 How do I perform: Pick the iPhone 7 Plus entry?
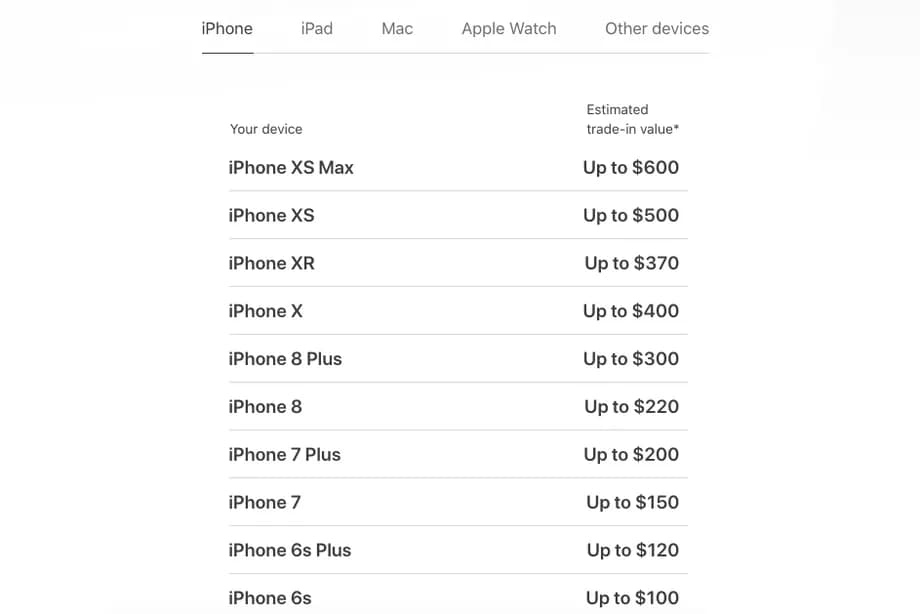pyautogui.click(x=284, y=455)
